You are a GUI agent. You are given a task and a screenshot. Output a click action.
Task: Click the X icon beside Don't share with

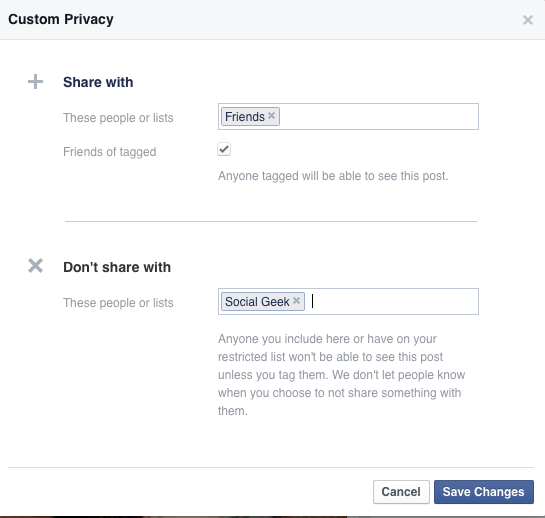tap(35, 266)
